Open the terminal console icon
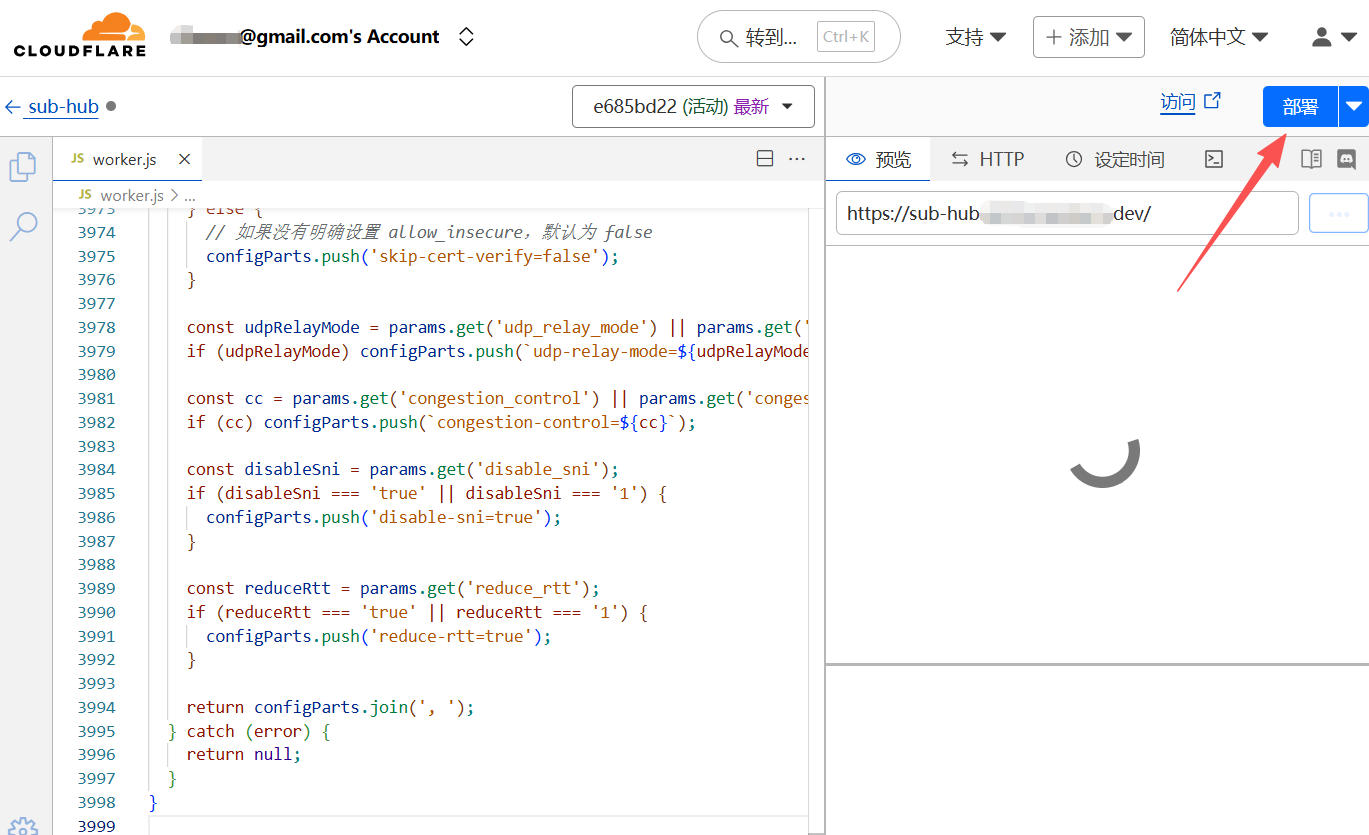 click(x=1214, y=159)
